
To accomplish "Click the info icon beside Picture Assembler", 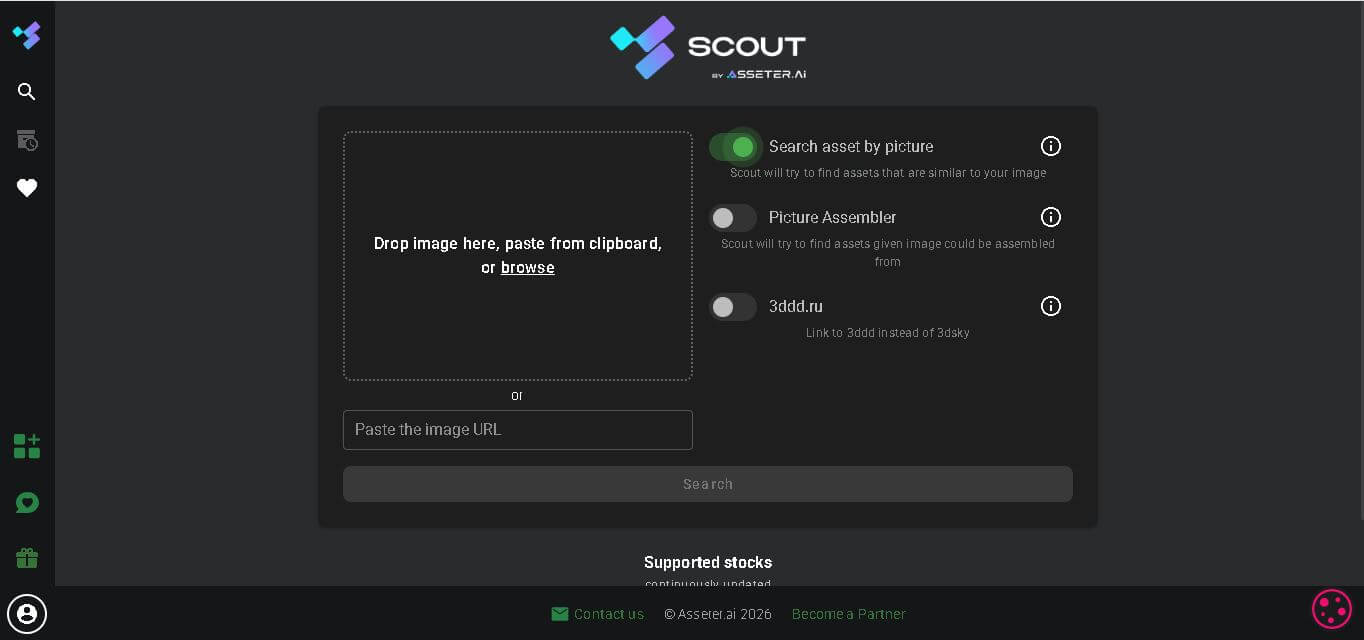I will (x=1051, y=217).
